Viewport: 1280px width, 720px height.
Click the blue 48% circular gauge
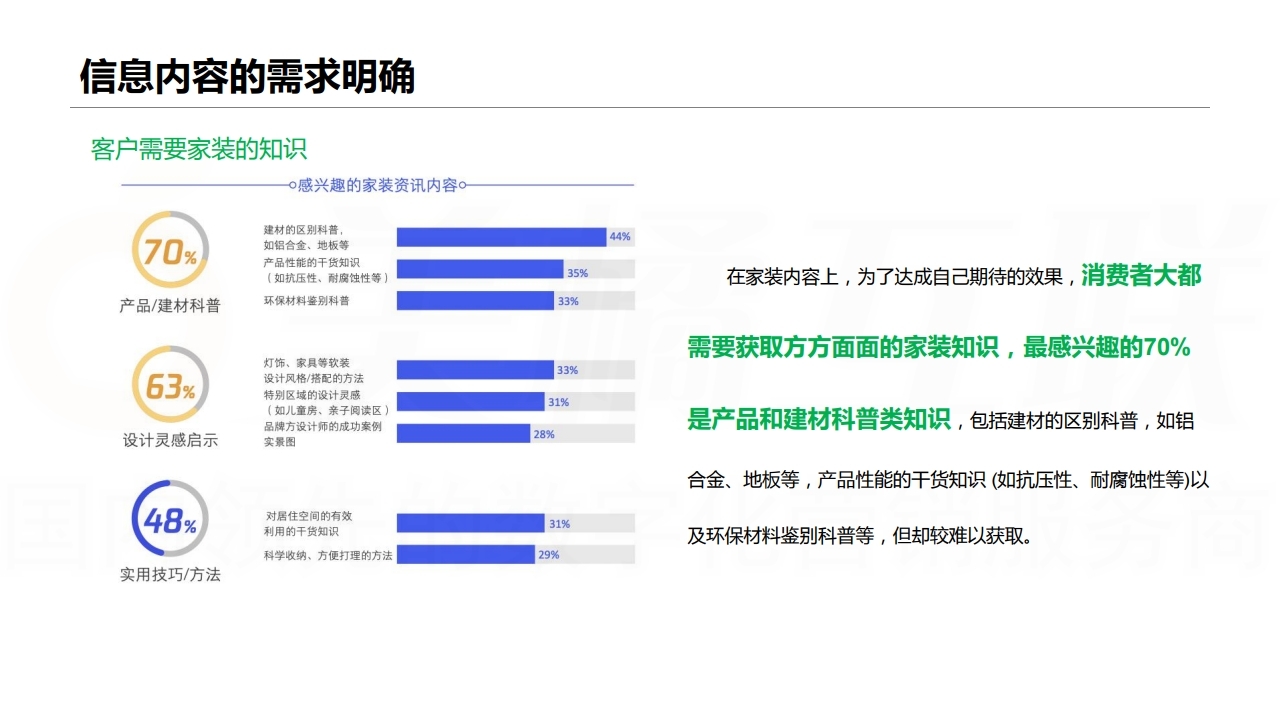170,519
